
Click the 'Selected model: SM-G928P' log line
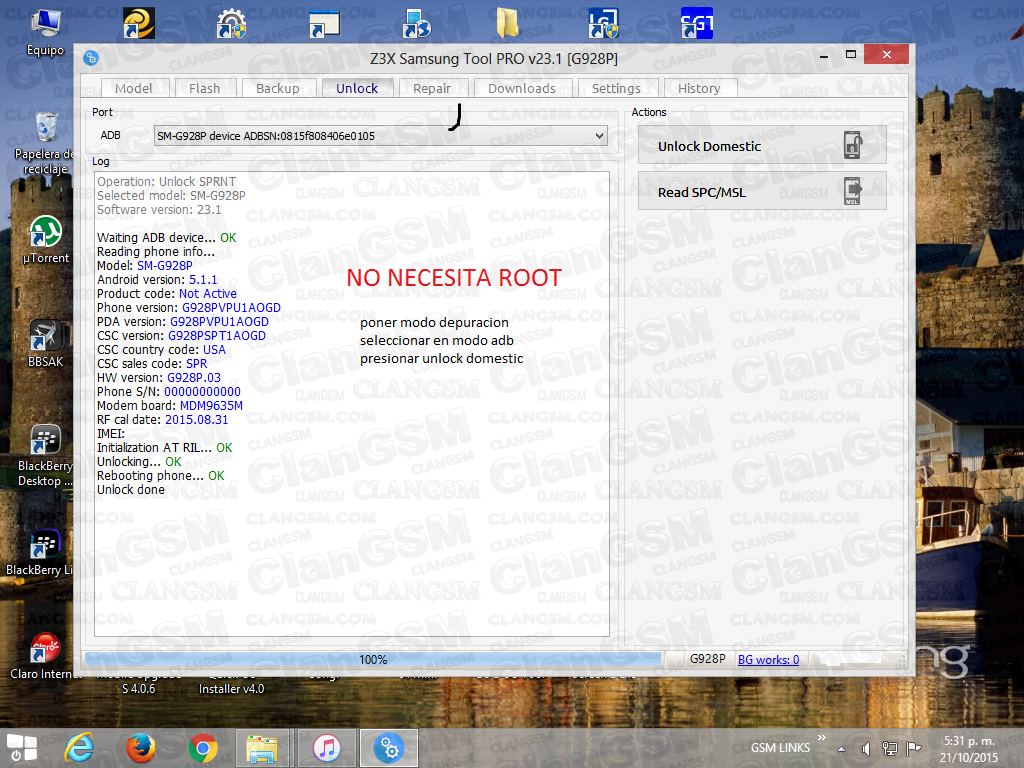tap(171, 195)
